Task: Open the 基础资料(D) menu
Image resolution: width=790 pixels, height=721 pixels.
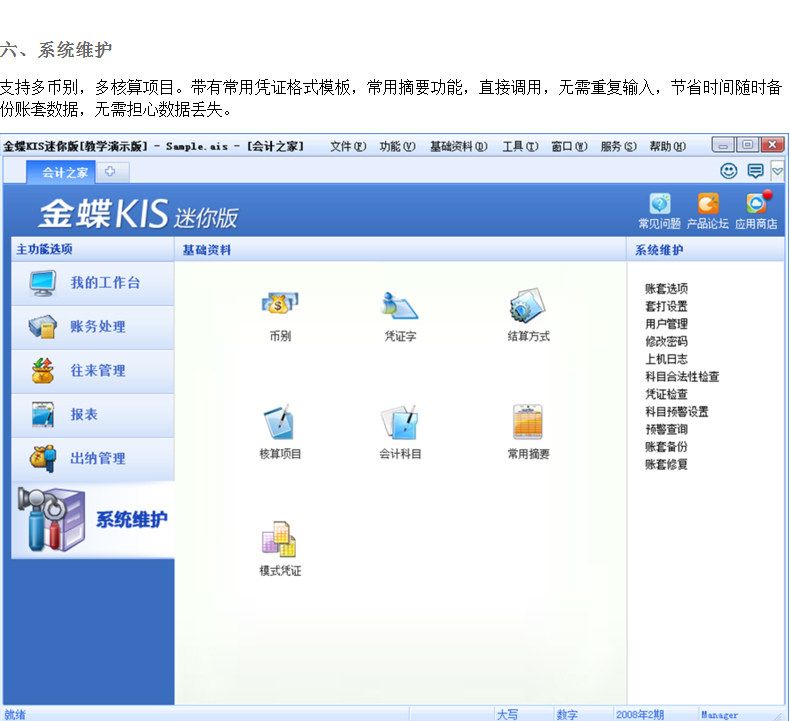Action: click(458, 147)
